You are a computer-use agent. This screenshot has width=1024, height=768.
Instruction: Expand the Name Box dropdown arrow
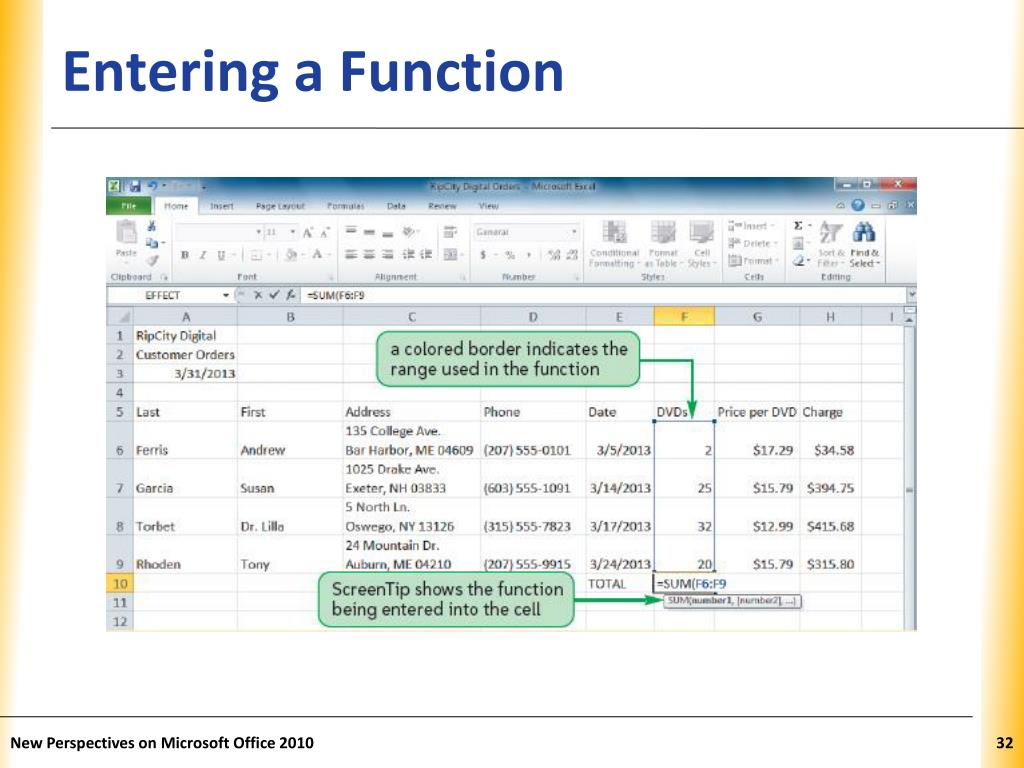(x=226, y=295)
